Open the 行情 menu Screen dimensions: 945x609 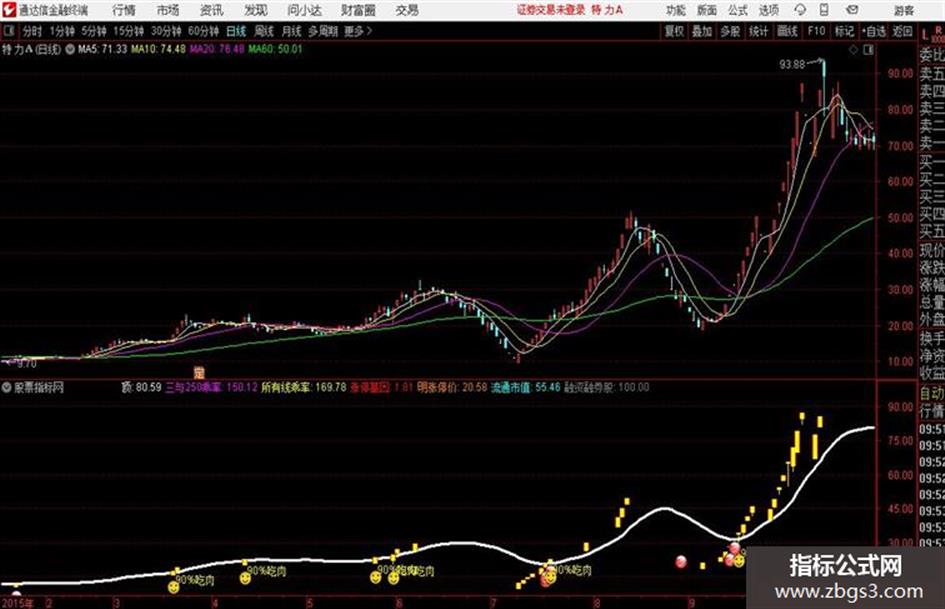[x=124, y=10]
